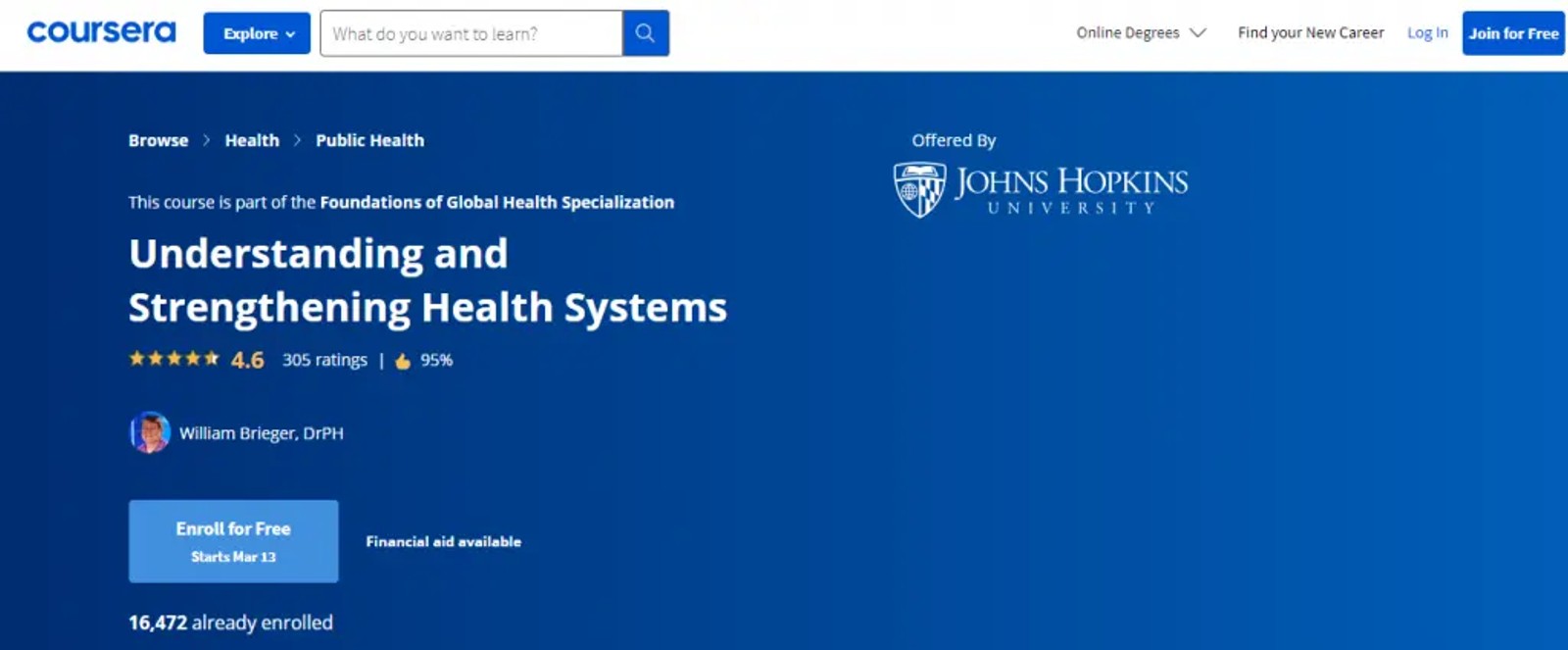
Task: Click the course title Understanding and Strengthening Health Systems
Action: tap(427, 280)
